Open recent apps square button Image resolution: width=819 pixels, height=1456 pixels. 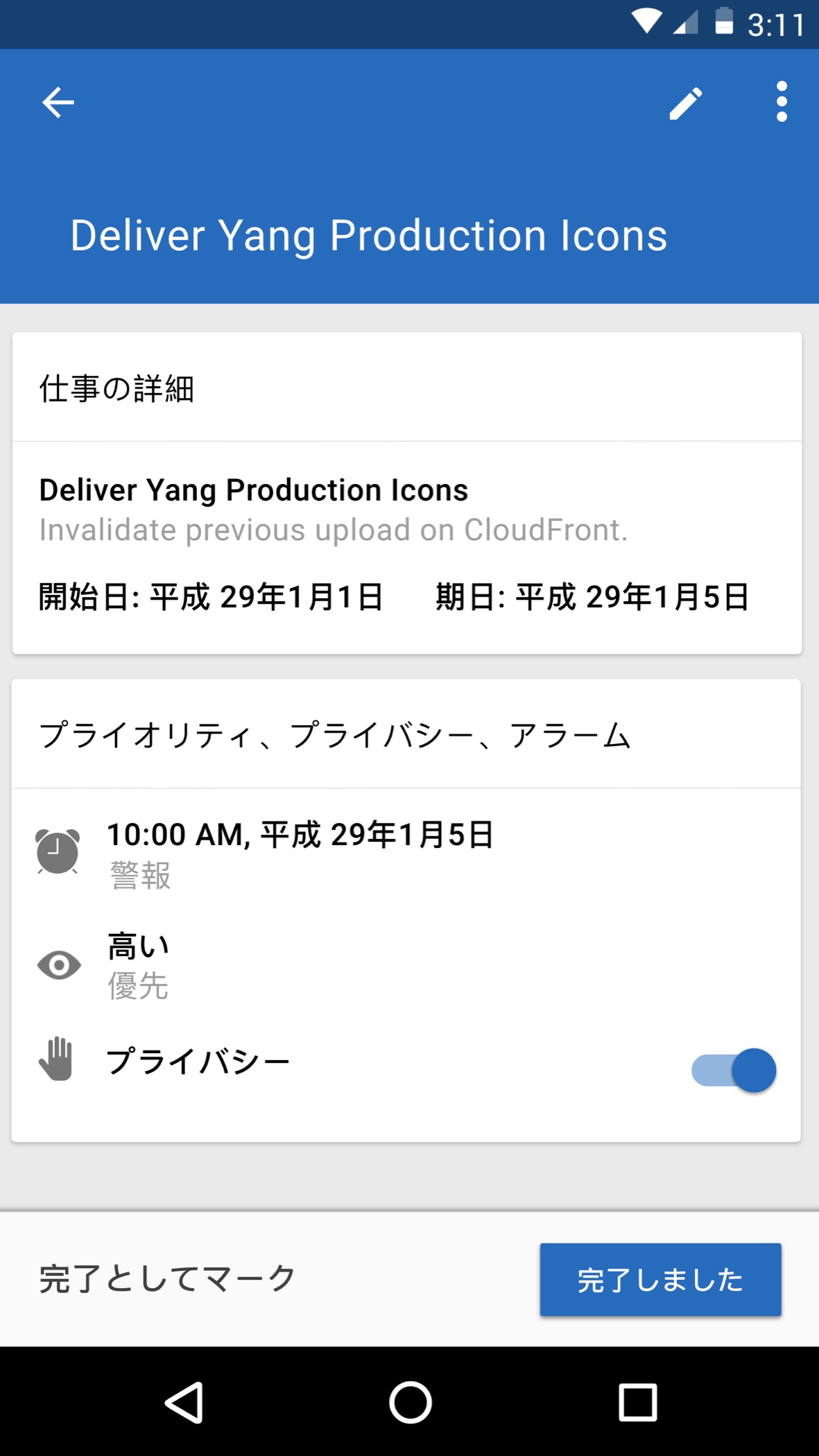point(637,1402)
